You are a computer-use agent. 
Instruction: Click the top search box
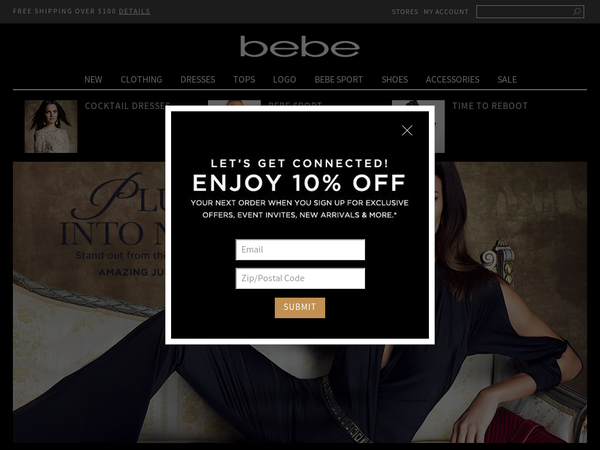point(524,12)
